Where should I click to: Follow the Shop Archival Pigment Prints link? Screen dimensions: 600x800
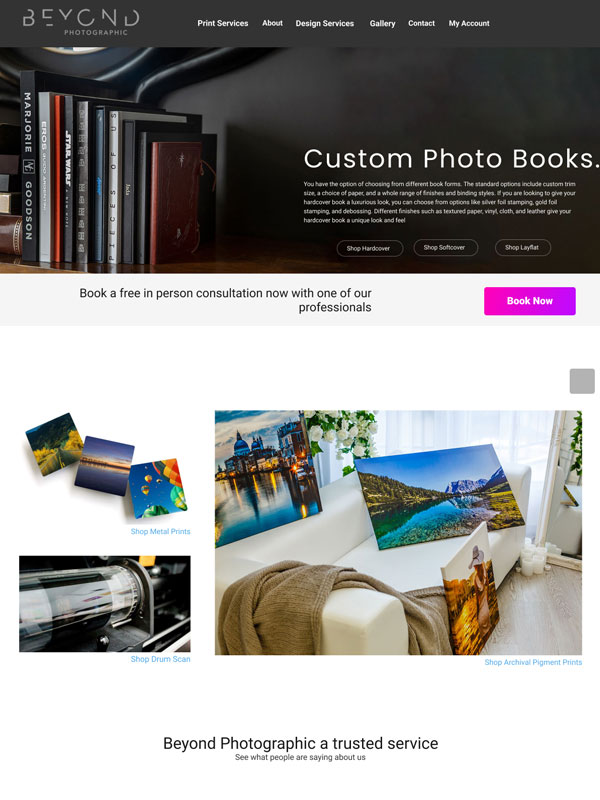click(533, 662)
